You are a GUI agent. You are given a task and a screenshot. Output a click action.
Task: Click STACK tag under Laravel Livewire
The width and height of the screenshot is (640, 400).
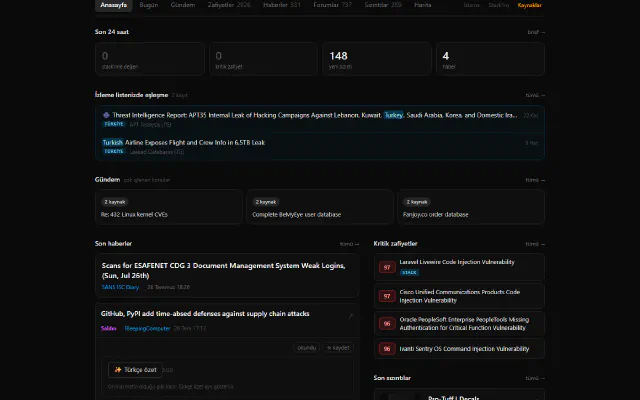409,272
